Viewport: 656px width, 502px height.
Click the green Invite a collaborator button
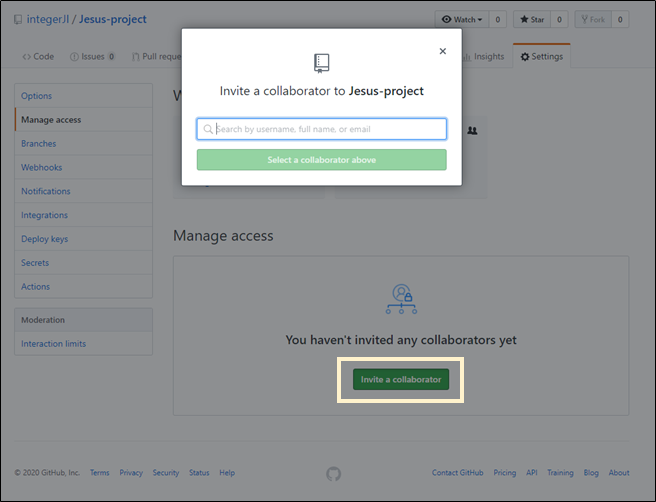click(x=401, y=379)
